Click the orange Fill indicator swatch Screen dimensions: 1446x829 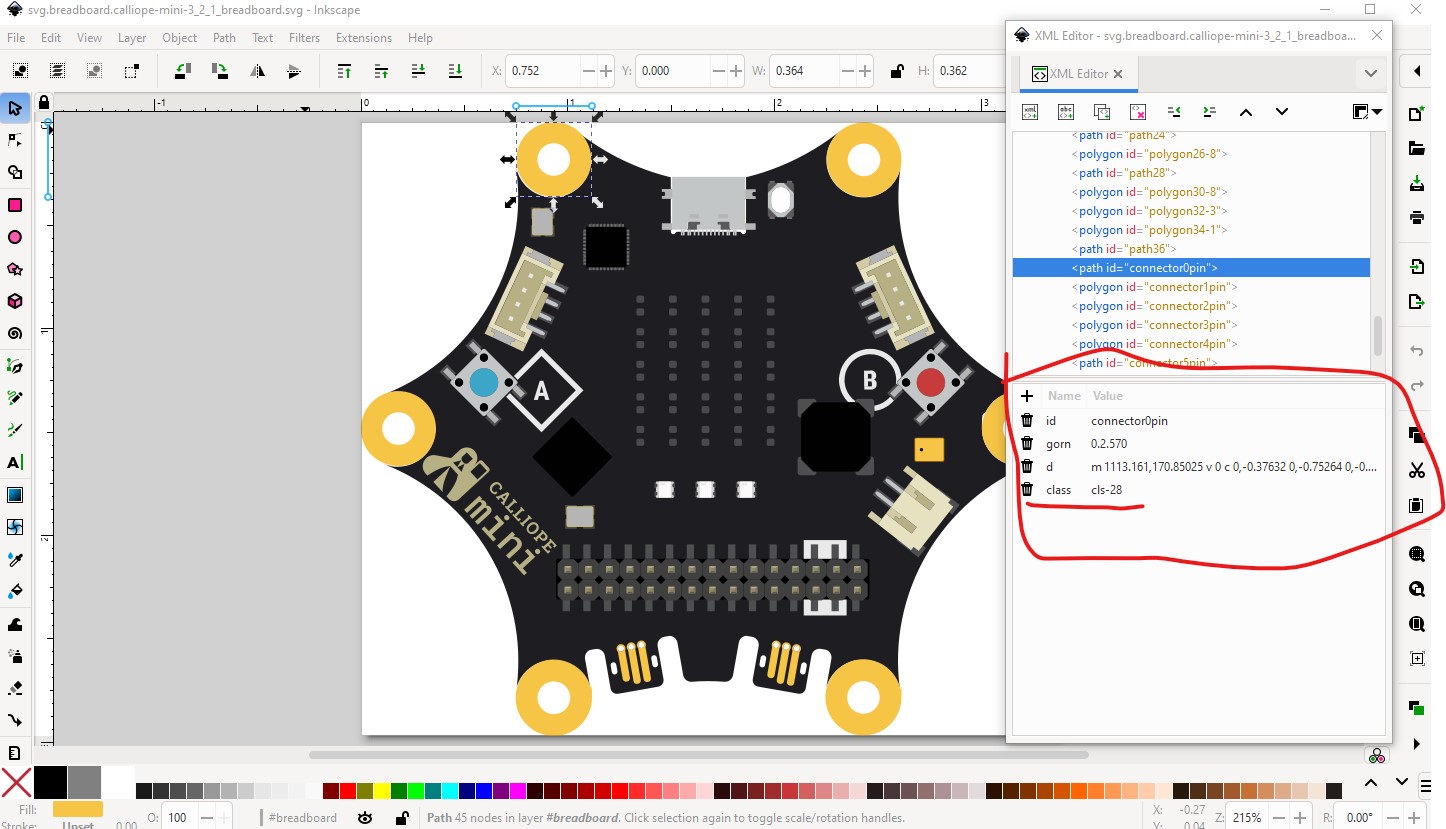[77, 809]
